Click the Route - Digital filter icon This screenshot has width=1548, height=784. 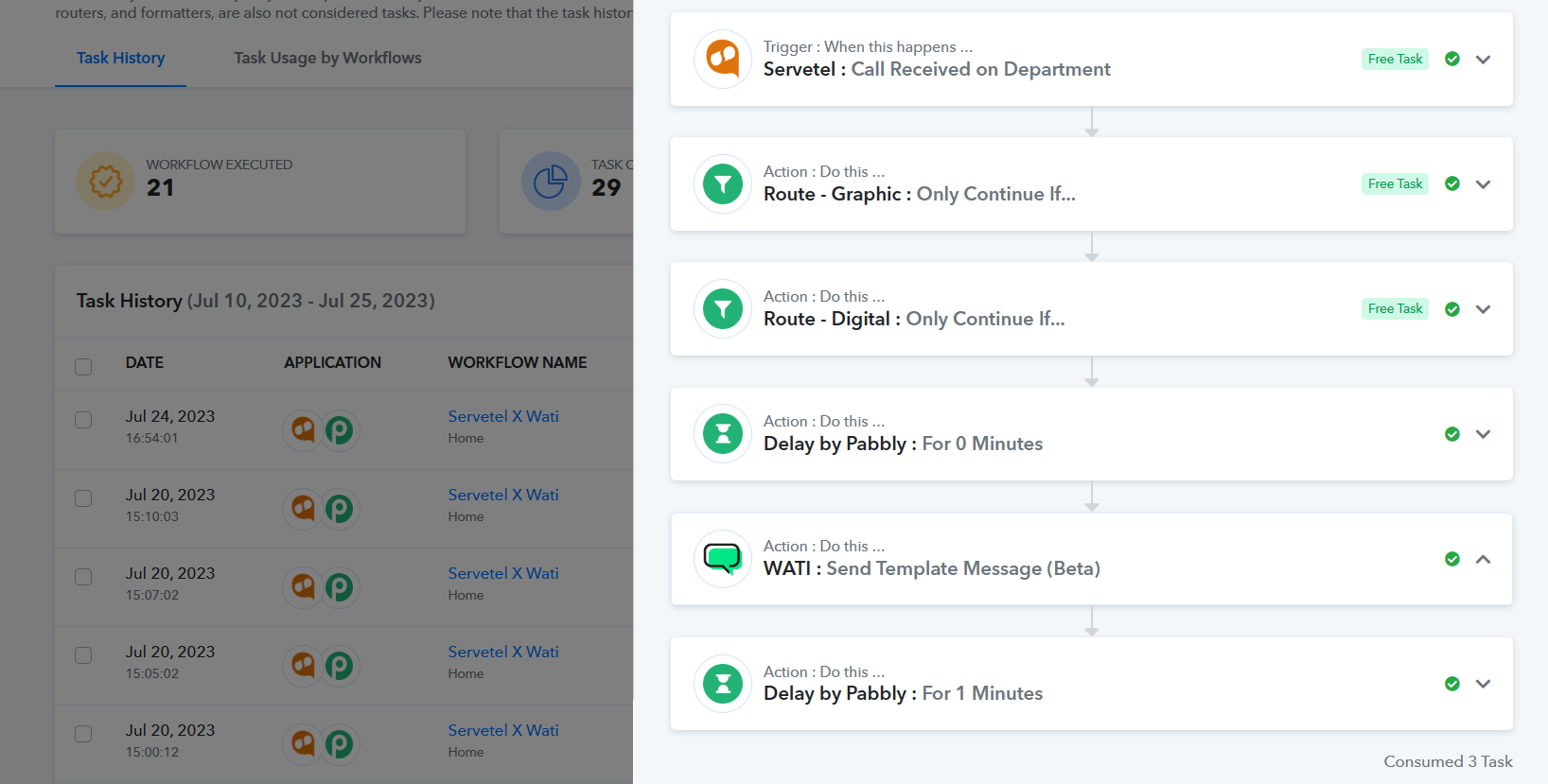click(x=723, y=308)
